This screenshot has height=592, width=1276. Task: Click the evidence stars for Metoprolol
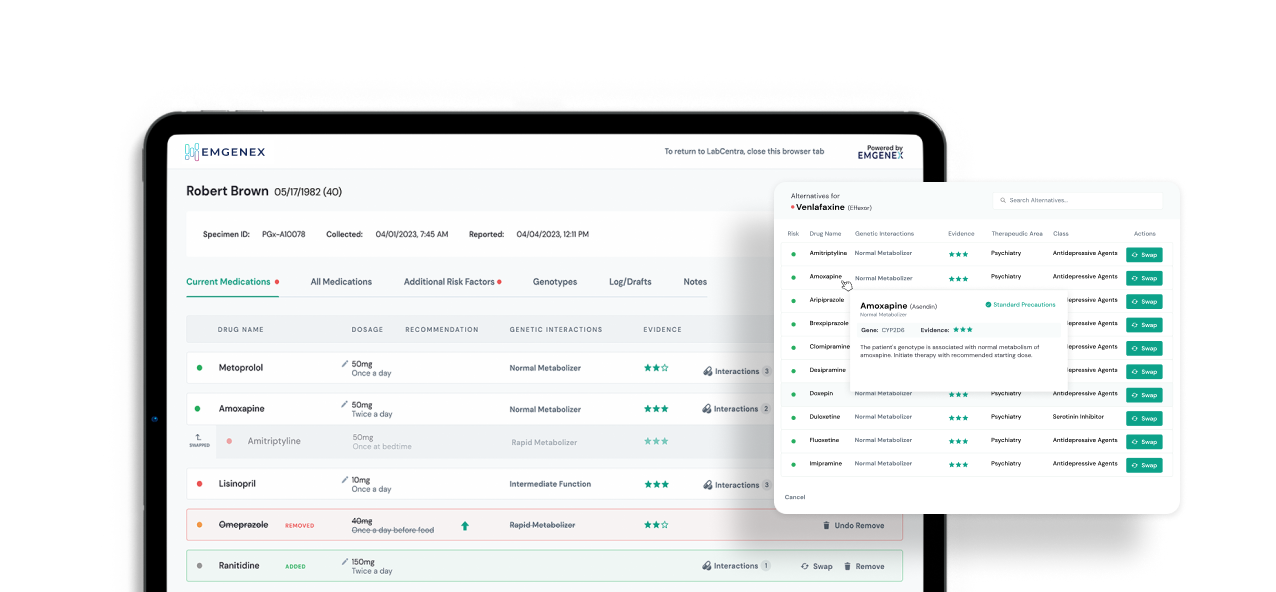click(x=656, y=368)
